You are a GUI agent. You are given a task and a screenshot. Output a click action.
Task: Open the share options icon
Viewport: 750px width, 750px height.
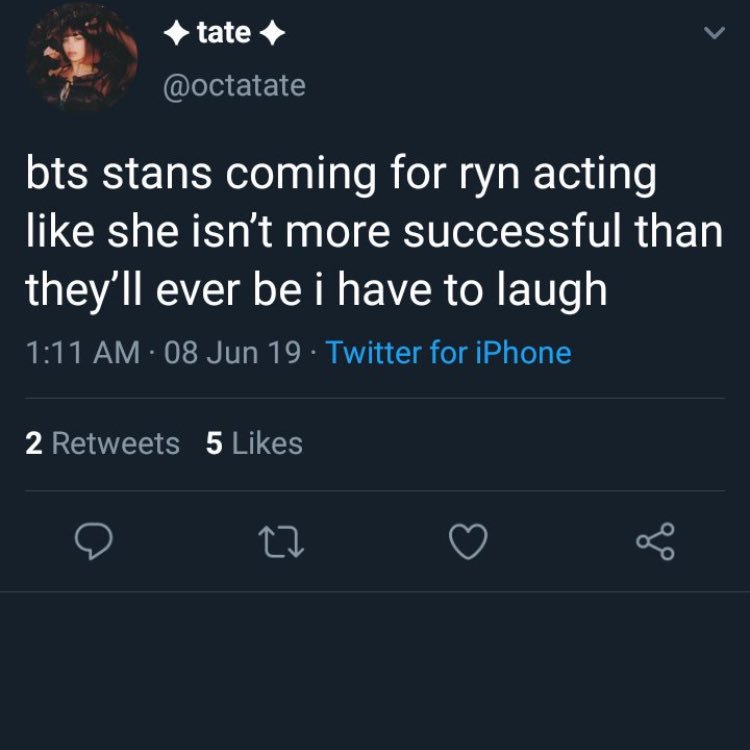(655, 541)
